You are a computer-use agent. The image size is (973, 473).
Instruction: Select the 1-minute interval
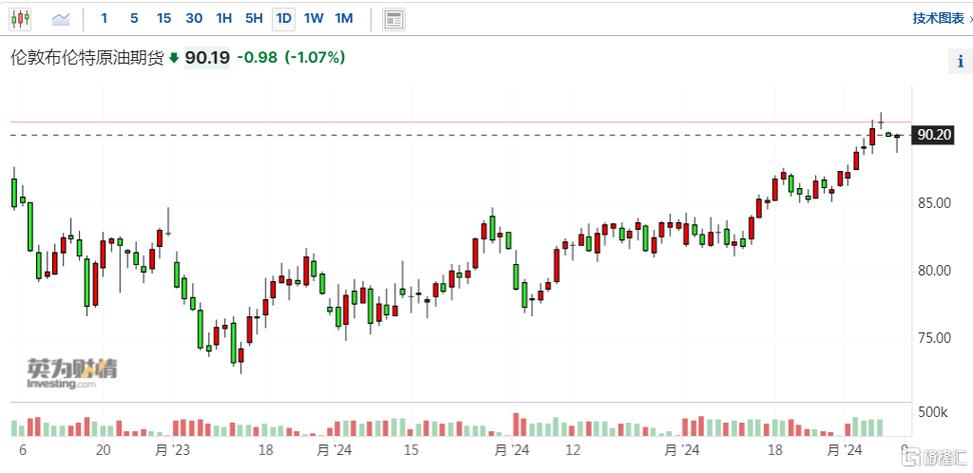tap(104, 18)
